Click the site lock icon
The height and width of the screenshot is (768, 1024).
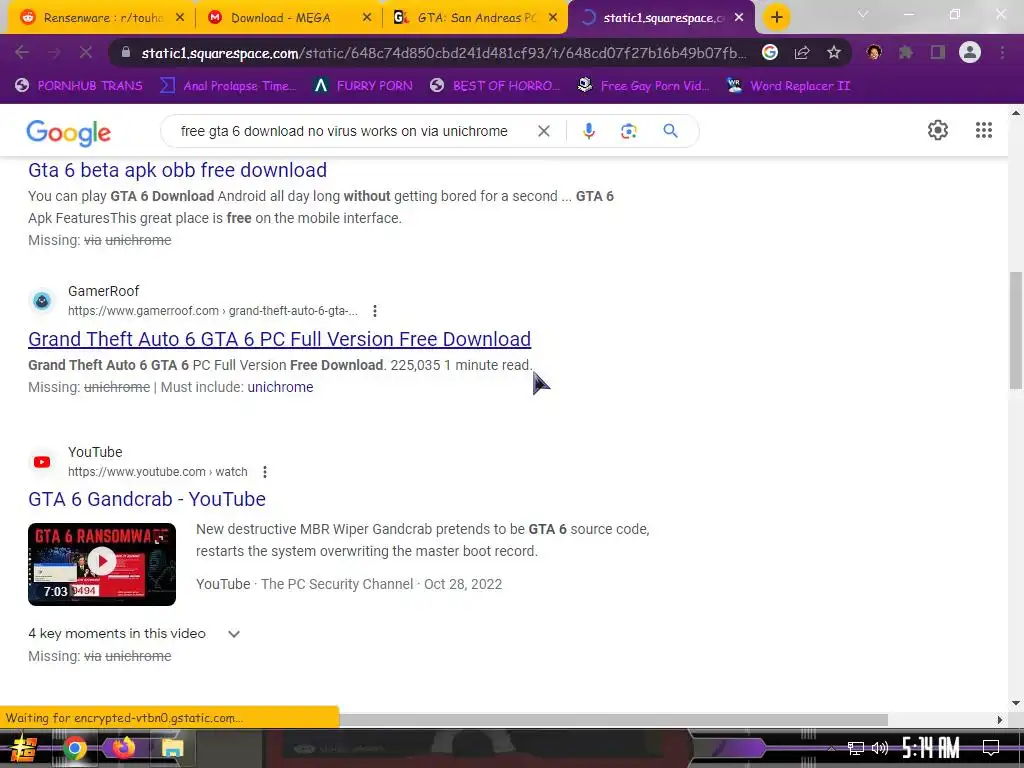(126, 53)
